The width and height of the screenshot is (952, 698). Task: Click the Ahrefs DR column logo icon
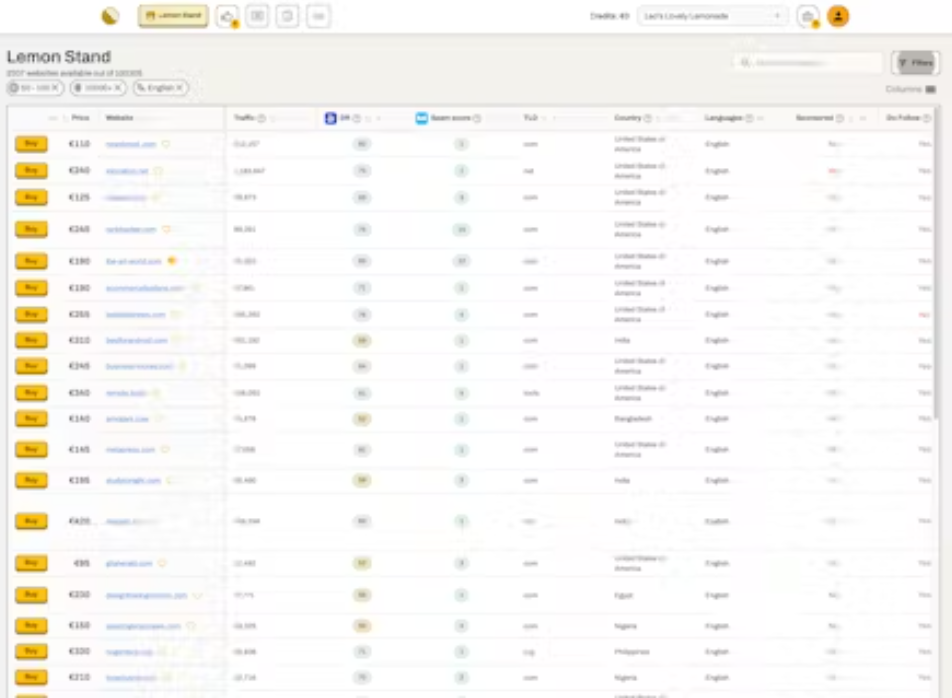coord(330,118)
